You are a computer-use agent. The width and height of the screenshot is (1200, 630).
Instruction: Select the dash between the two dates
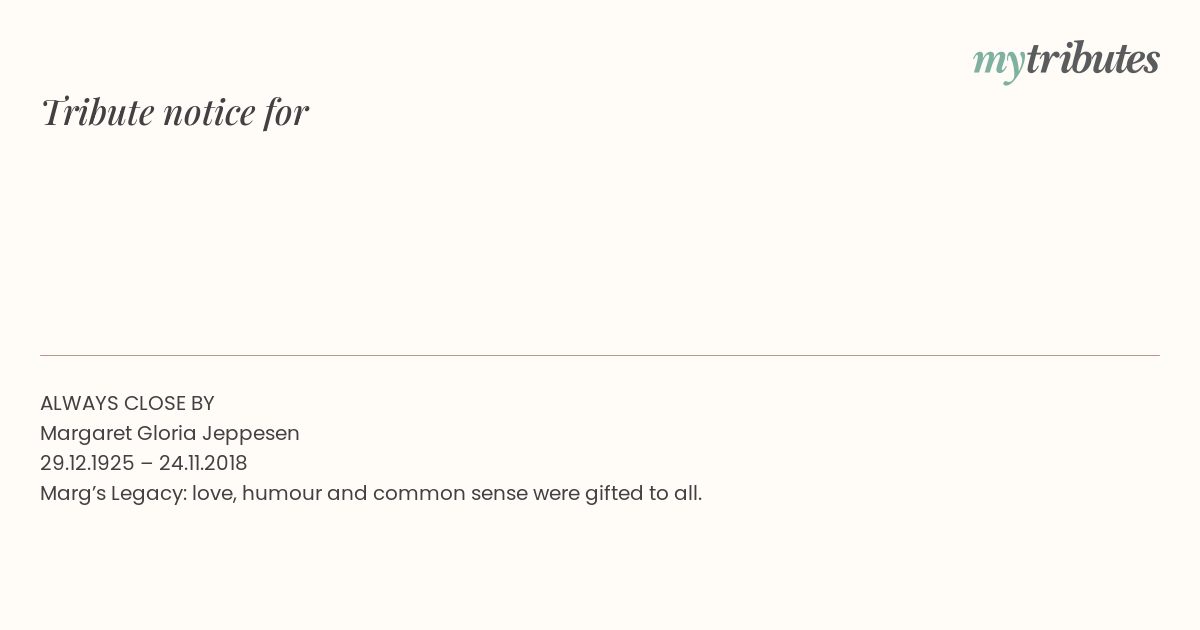coord(147,464)
